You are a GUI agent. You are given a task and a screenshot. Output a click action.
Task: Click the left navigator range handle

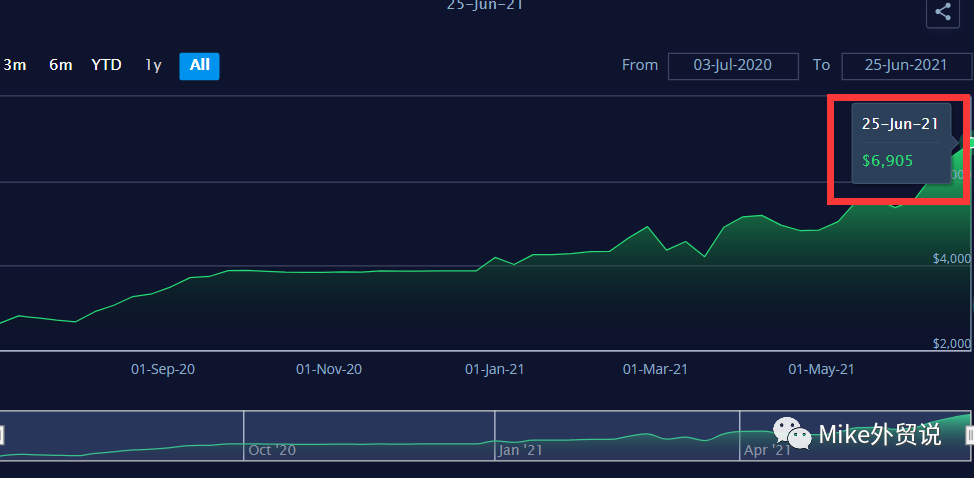[2, 435]
